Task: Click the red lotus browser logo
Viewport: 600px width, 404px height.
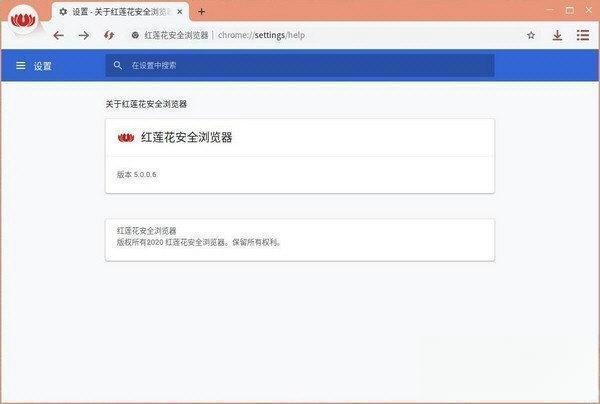Action: point(23,20)
